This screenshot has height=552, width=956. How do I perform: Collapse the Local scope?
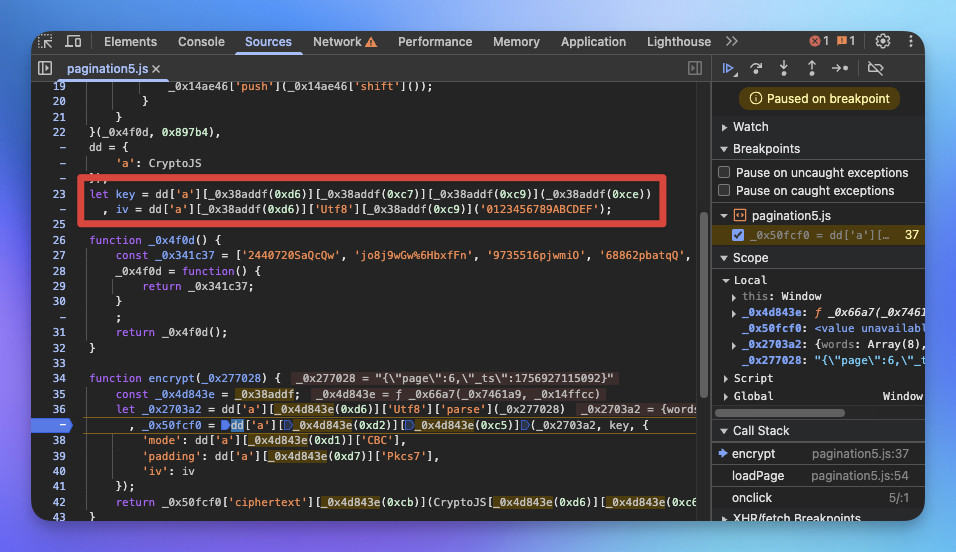[726, 280]
